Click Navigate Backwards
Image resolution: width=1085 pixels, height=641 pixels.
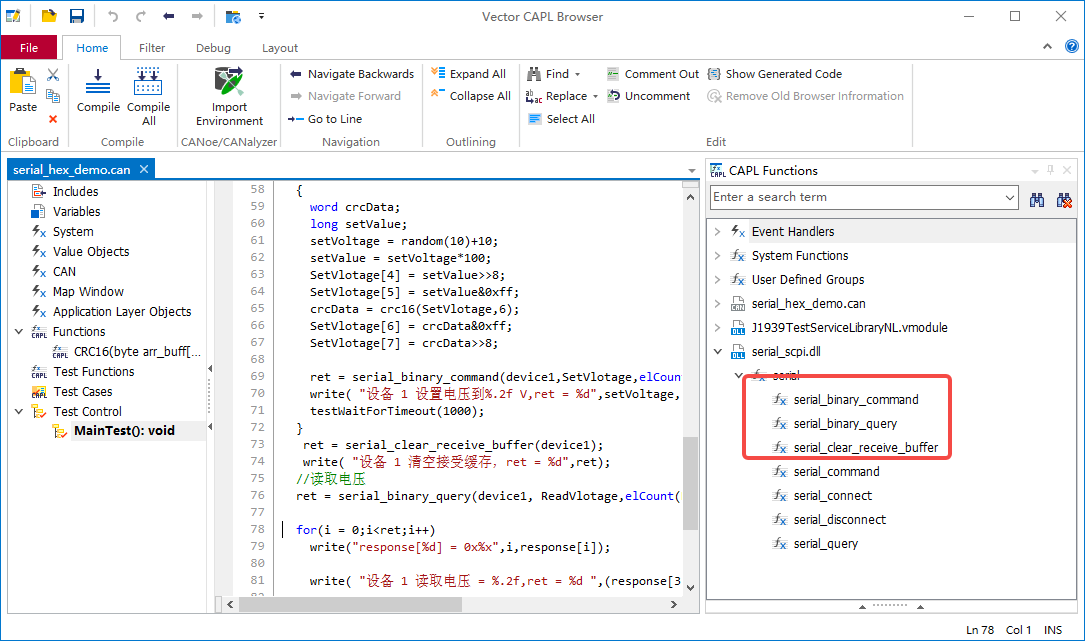coord(352,74)
